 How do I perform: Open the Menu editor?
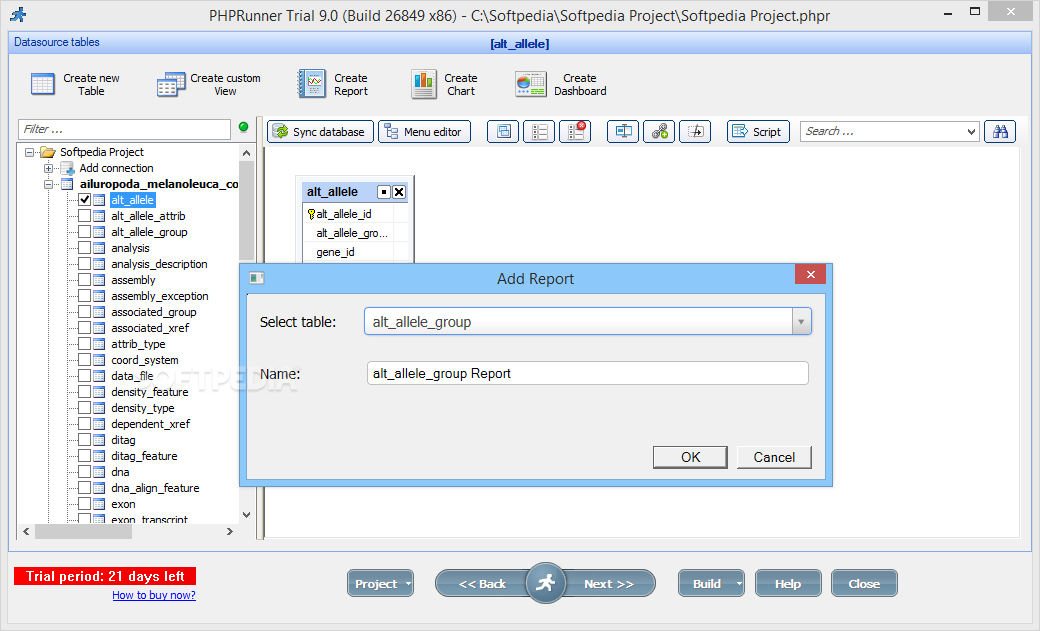[424, 131]
